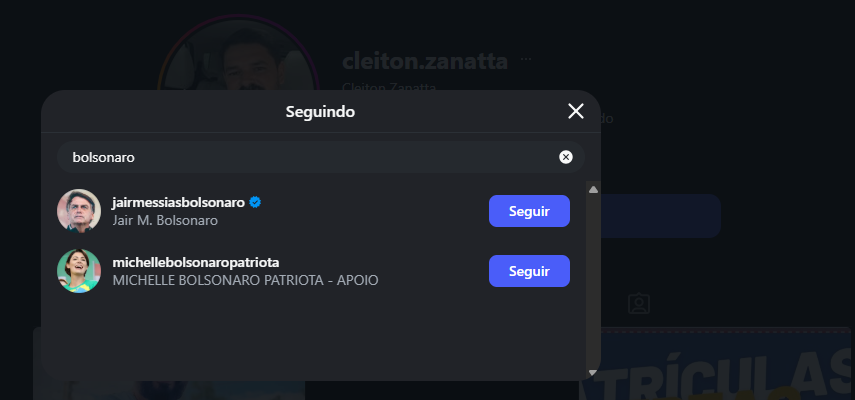Click the Seguindo dialog title
The height and width of the screenshot is (400, 855).
320,112
